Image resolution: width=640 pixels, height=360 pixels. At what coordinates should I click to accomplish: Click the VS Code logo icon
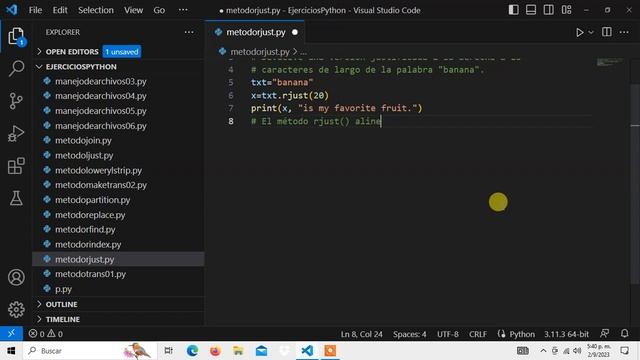coord(11,10)
